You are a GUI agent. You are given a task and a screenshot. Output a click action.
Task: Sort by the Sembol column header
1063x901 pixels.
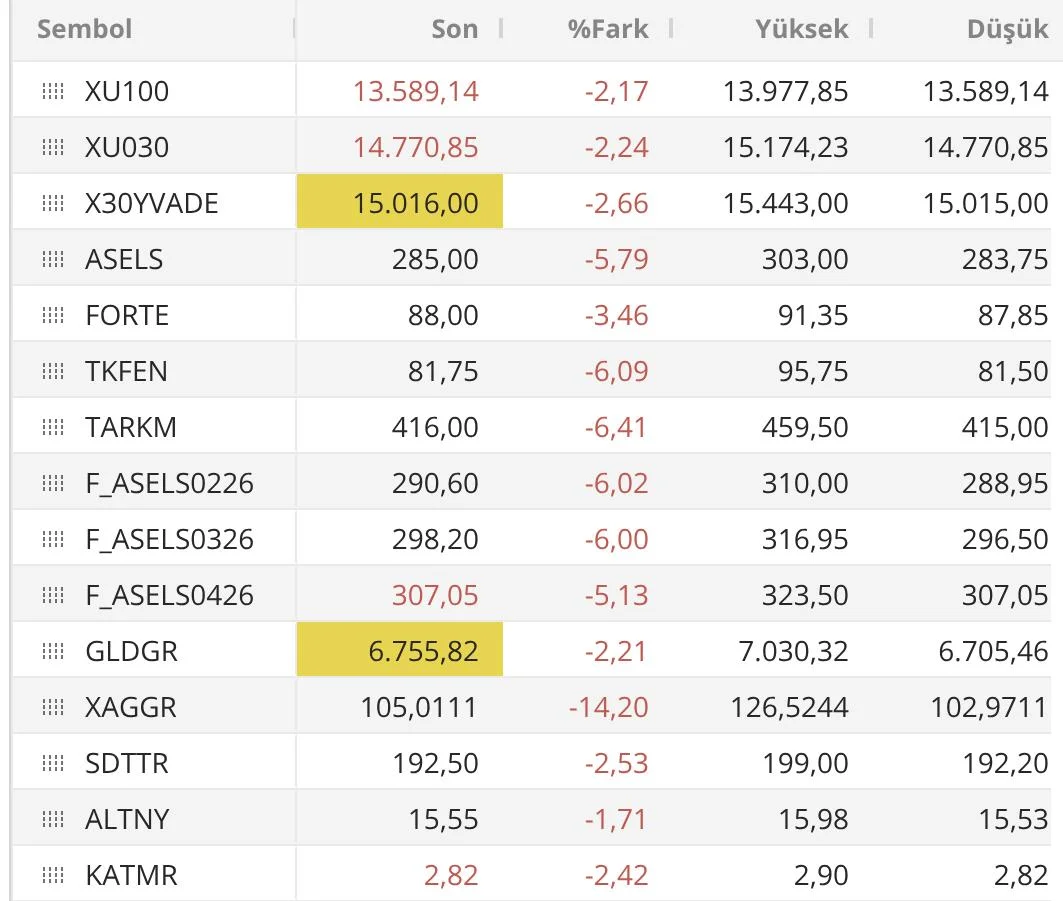84,29
